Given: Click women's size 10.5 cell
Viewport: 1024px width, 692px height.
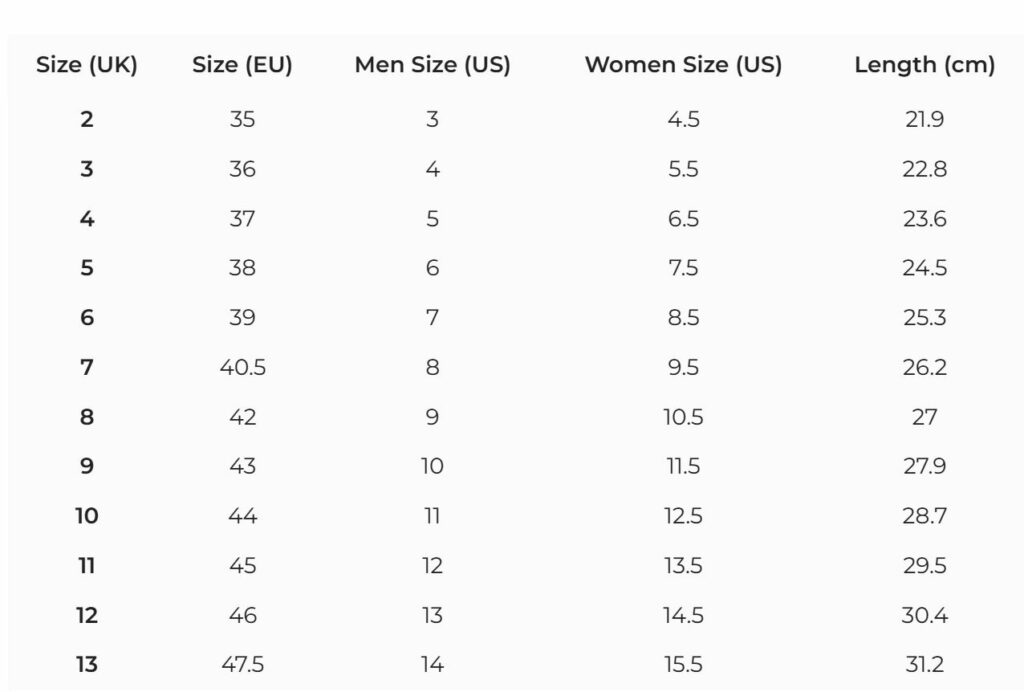Looking at the screenshot, I should (x=683, y=417).
